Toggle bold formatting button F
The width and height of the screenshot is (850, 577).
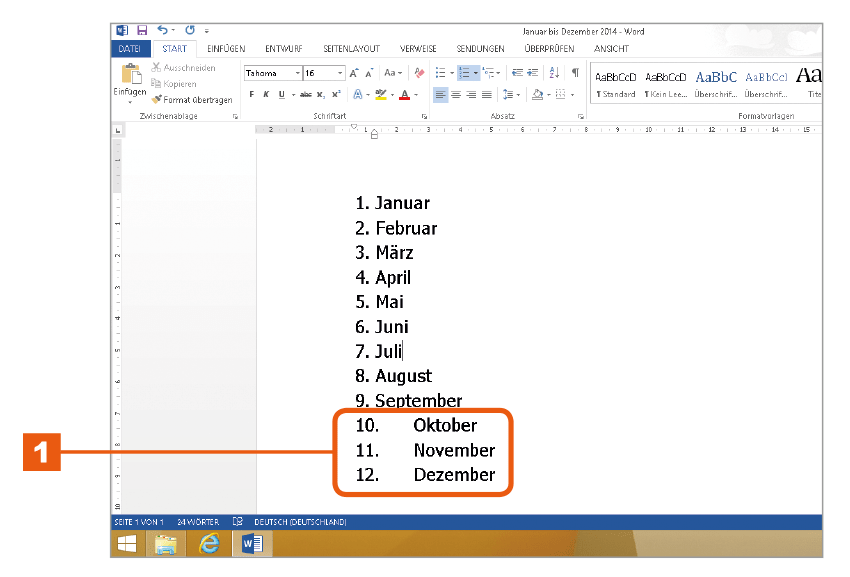tap(252, 94)
